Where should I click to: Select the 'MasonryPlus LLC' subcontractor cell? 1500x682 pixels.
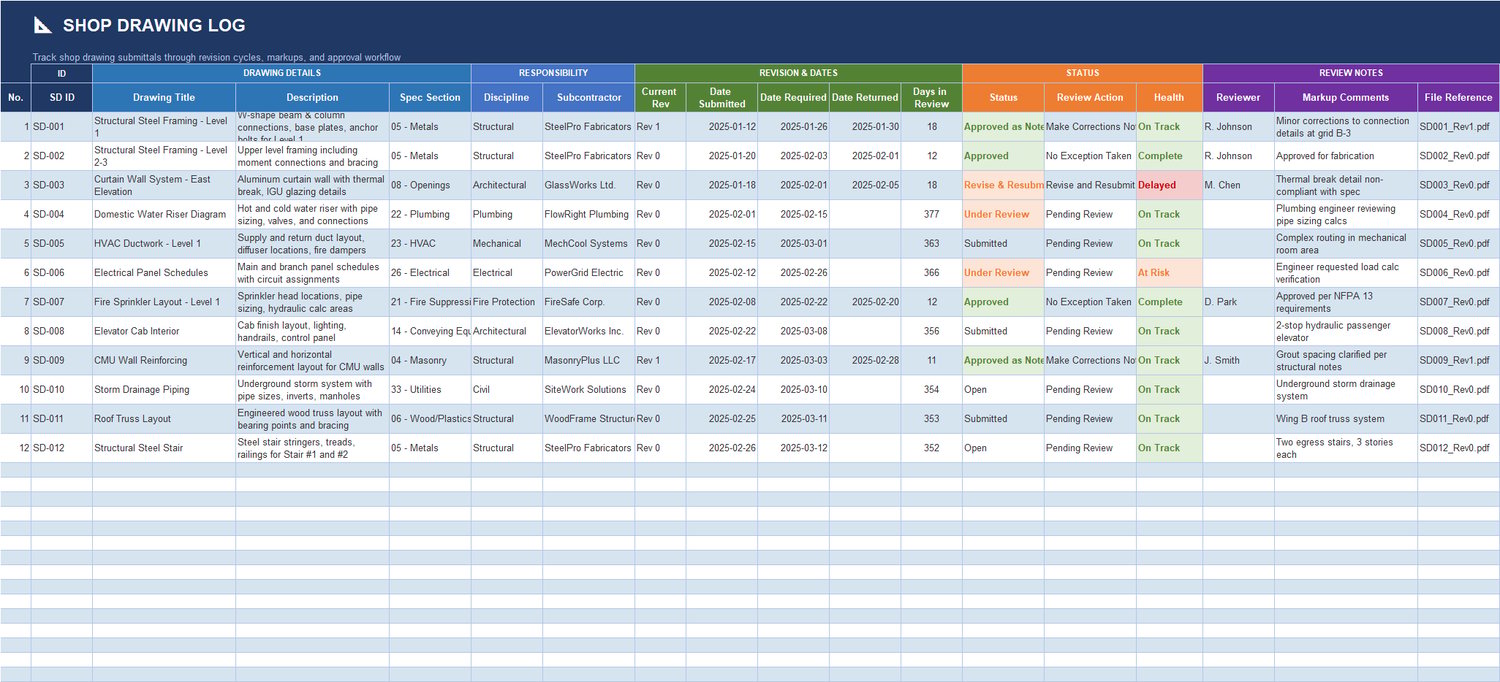coord(589,360)
